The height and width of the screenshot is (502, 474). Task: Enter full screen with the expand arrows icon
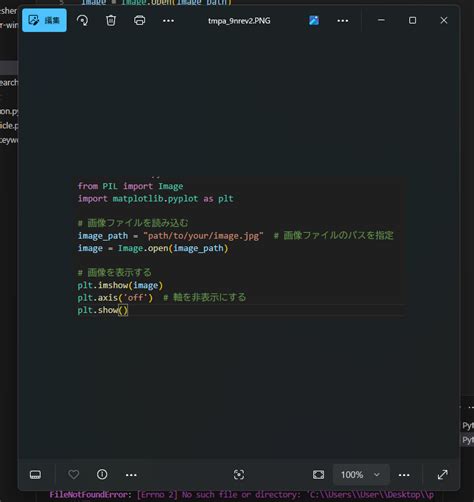pyautogui.click(x=443, y=475)
